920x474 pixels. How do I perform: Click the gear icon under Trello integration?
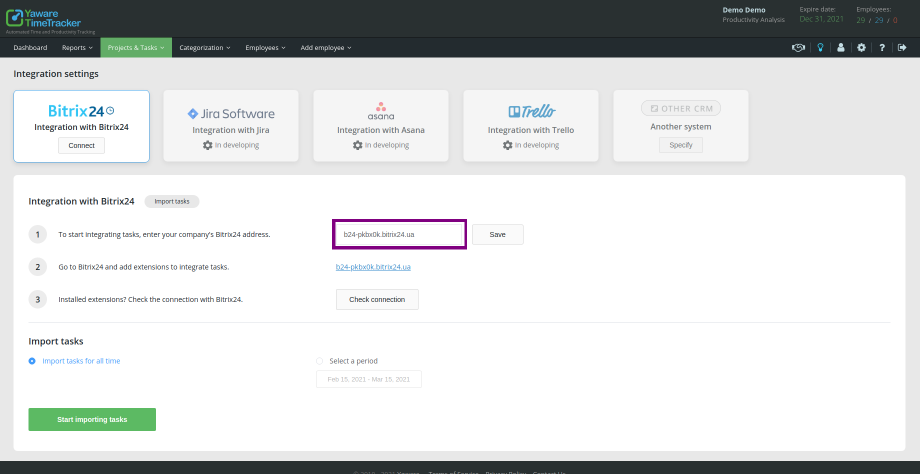click(508, 145)
